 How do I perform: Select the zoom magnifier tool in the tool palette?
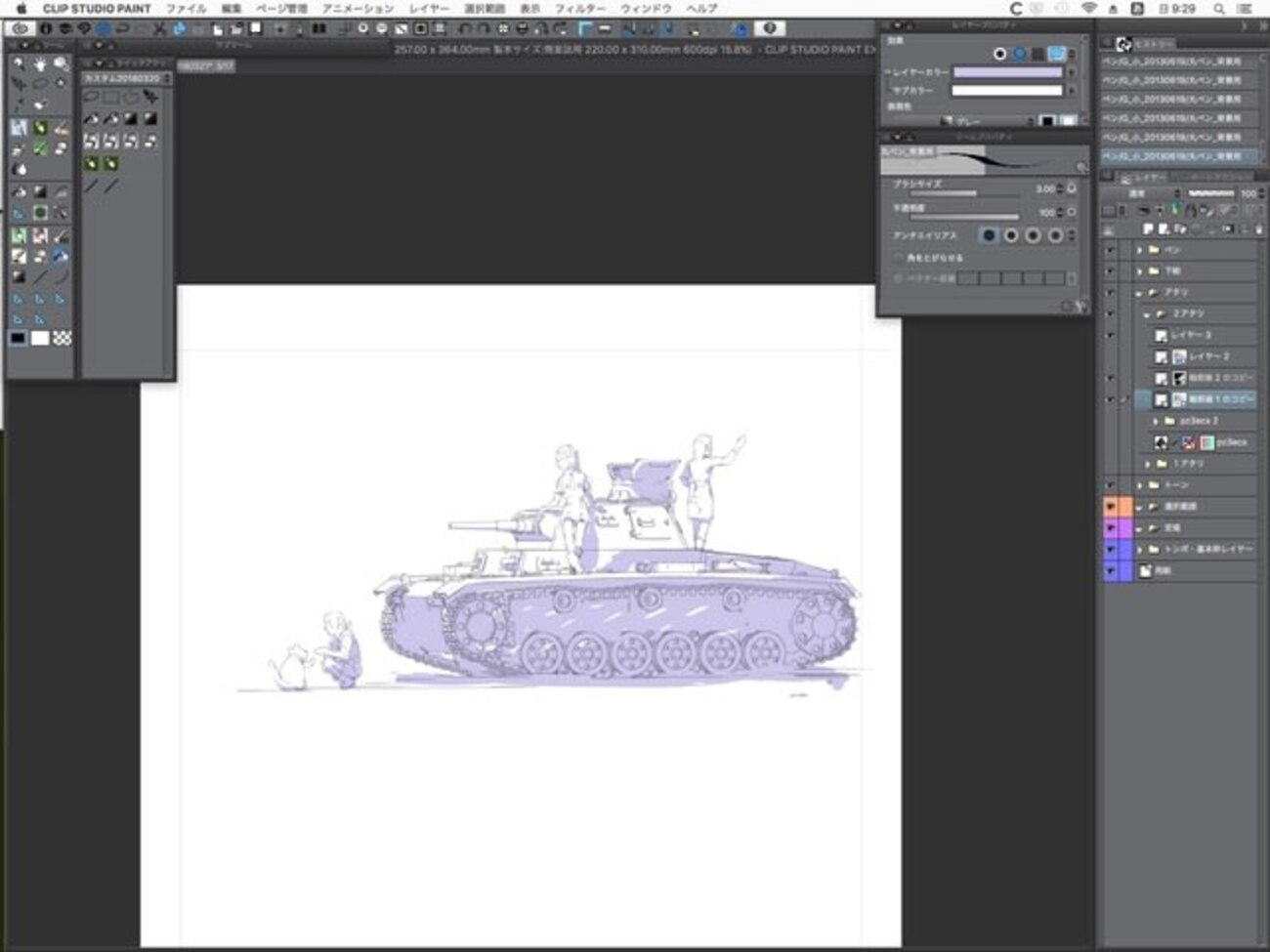62,65
